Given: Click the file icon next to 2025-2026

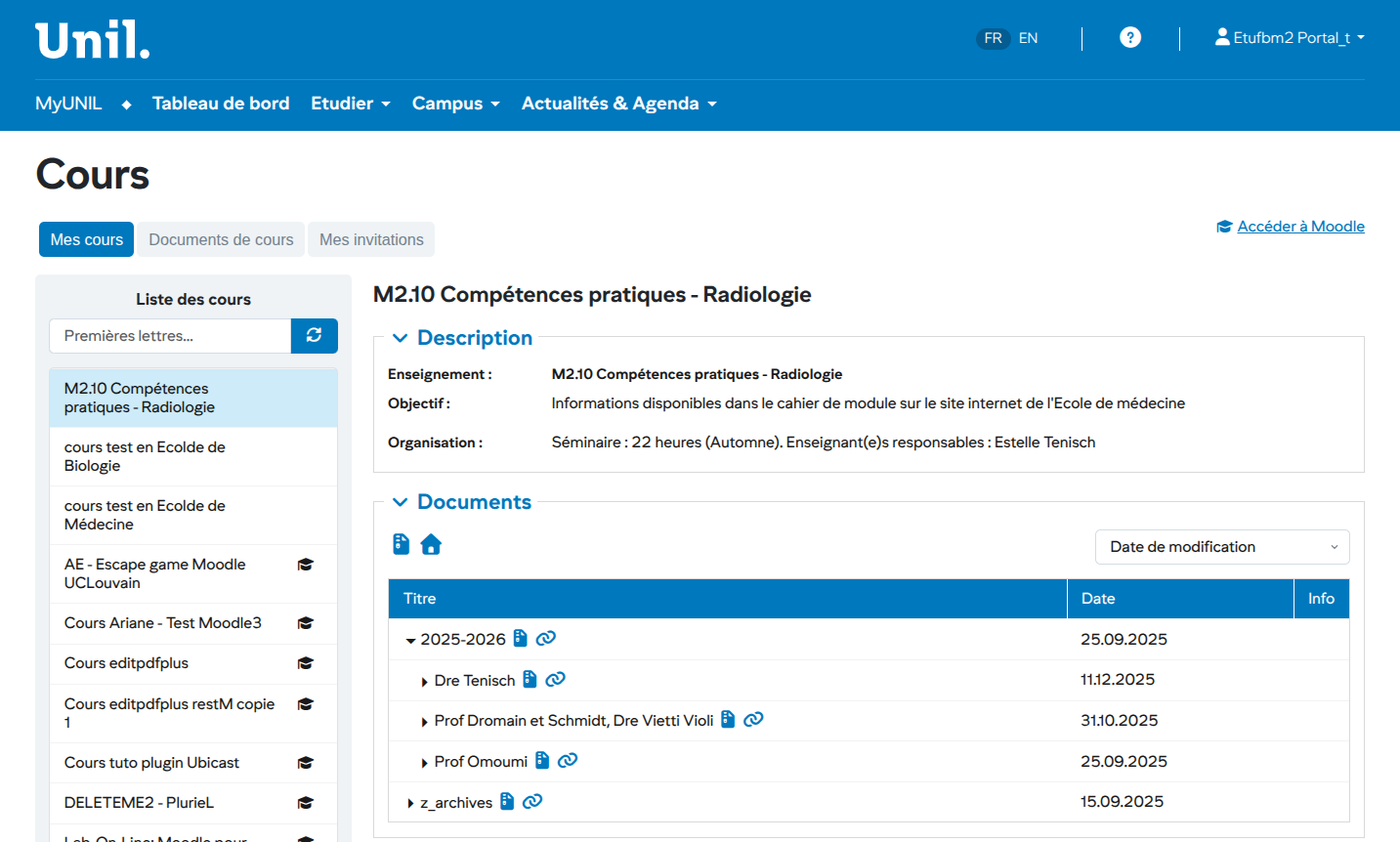Looking at the screenshot, I should pos(520,638).
